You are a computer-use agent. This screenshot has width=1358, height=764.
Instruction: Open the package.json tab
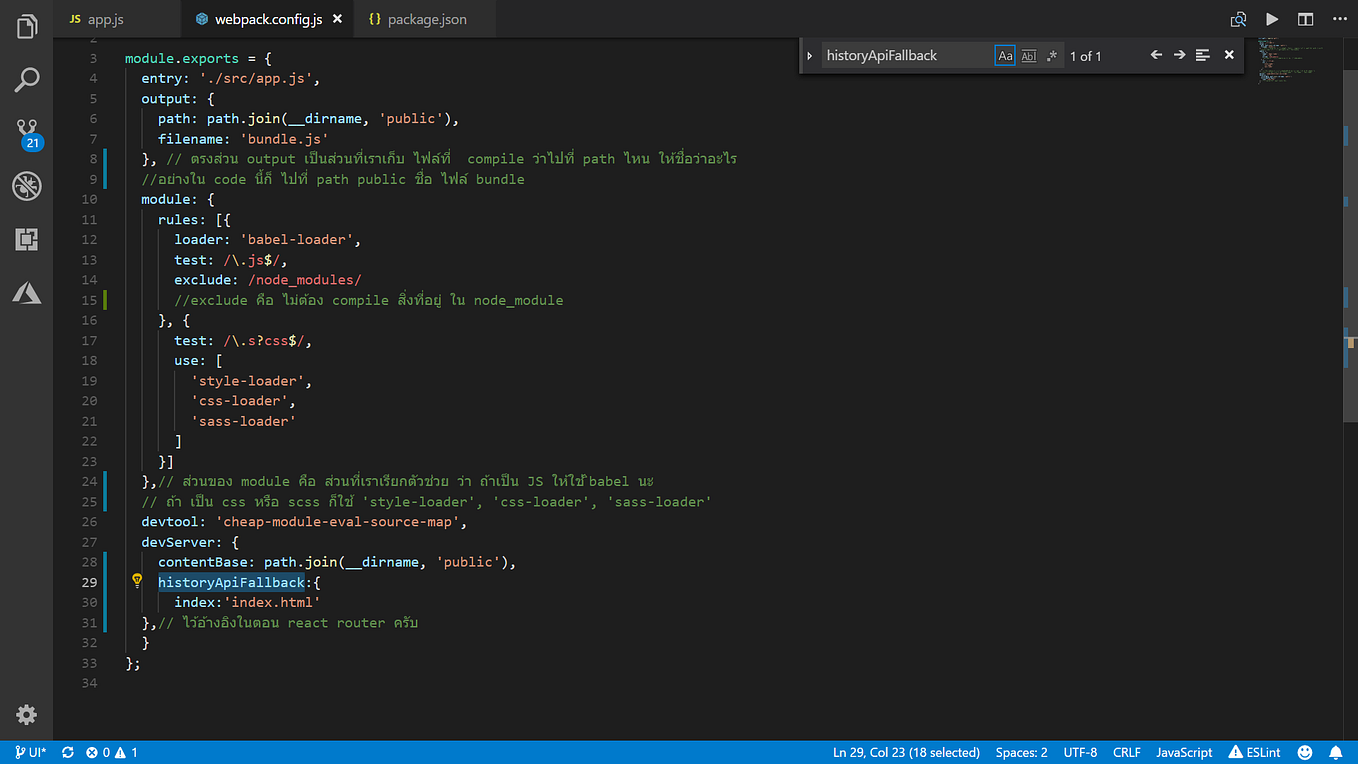(x=424, y=18)
